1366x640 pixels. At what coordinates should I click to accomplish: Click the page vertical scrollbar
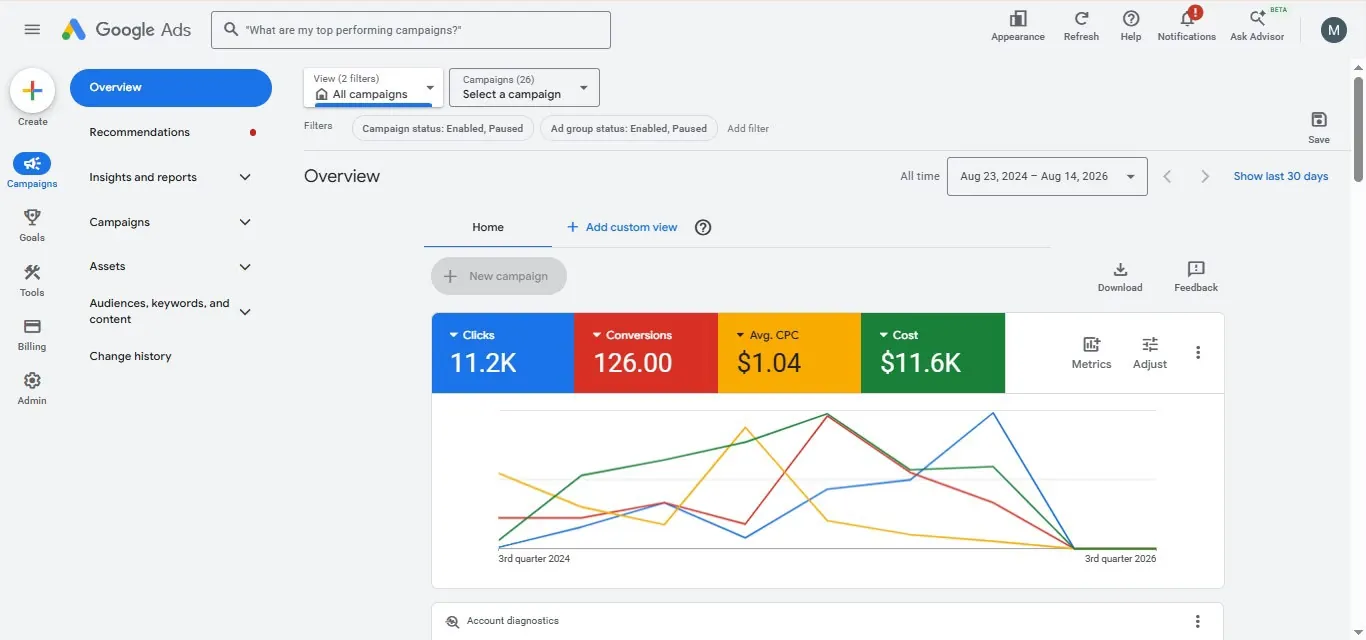point(1358,130)
